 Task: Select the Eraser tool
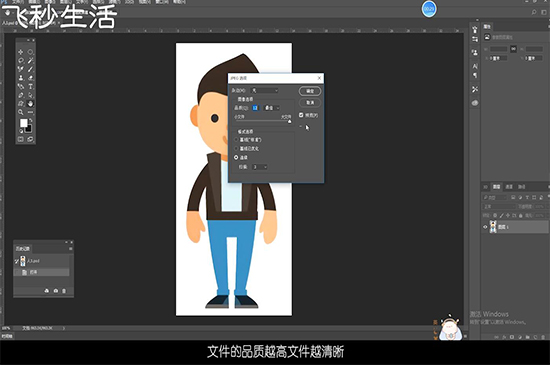tap(31, 78)
